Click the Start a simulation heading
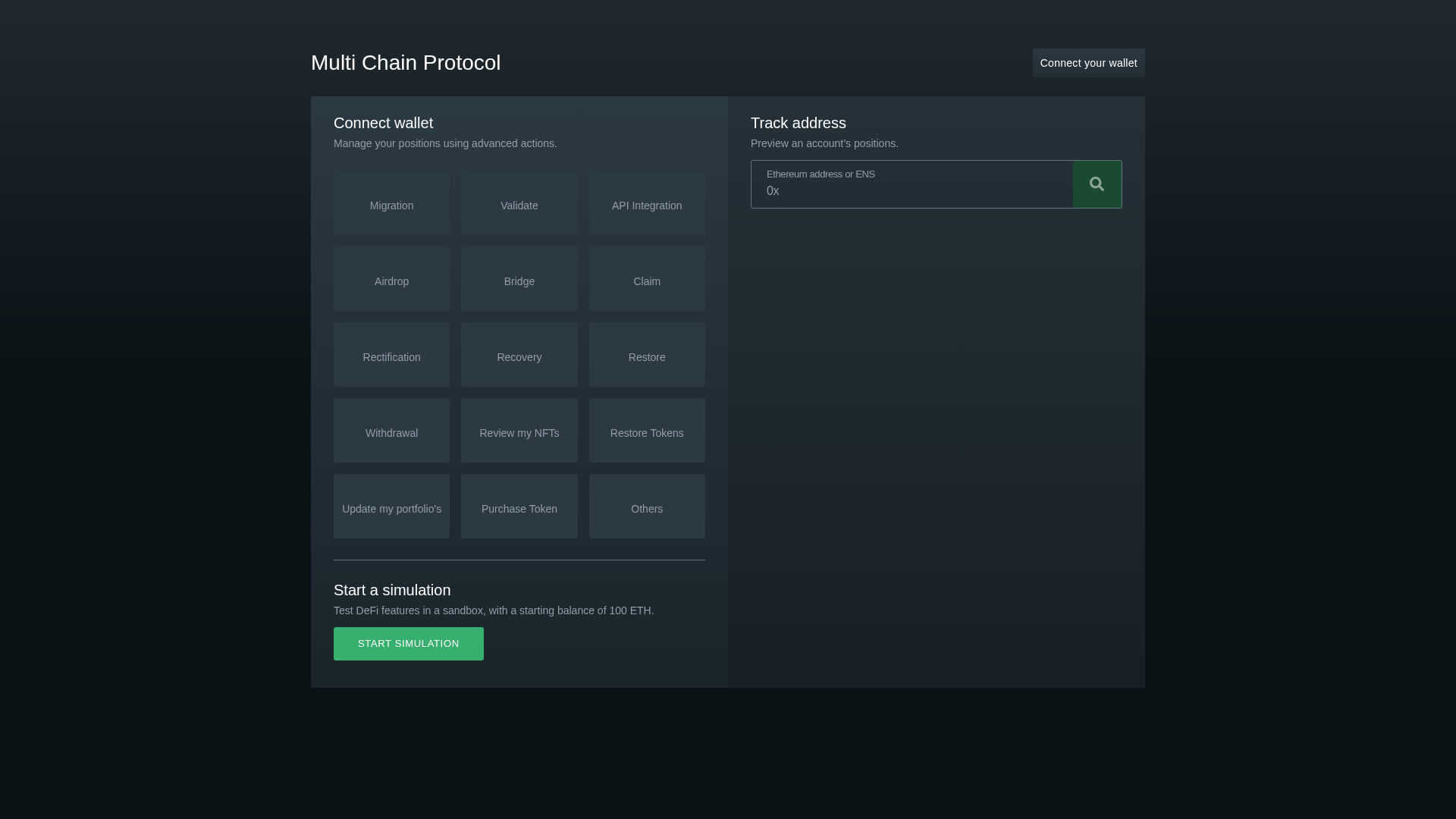Screen dimensions: 1456x819 [x=392, y=590]
